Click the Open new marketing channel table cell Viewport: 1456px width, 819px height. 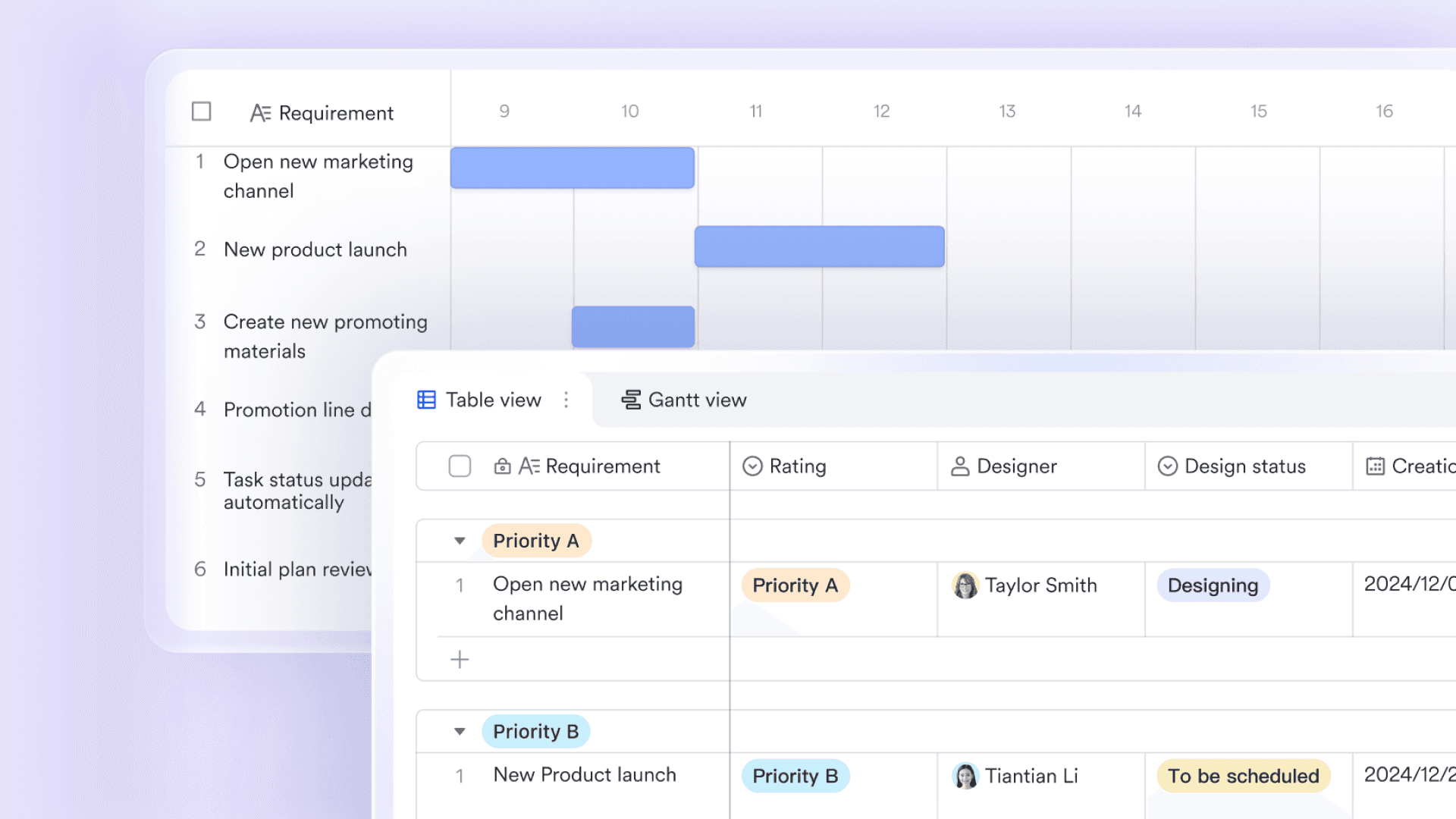588,599
